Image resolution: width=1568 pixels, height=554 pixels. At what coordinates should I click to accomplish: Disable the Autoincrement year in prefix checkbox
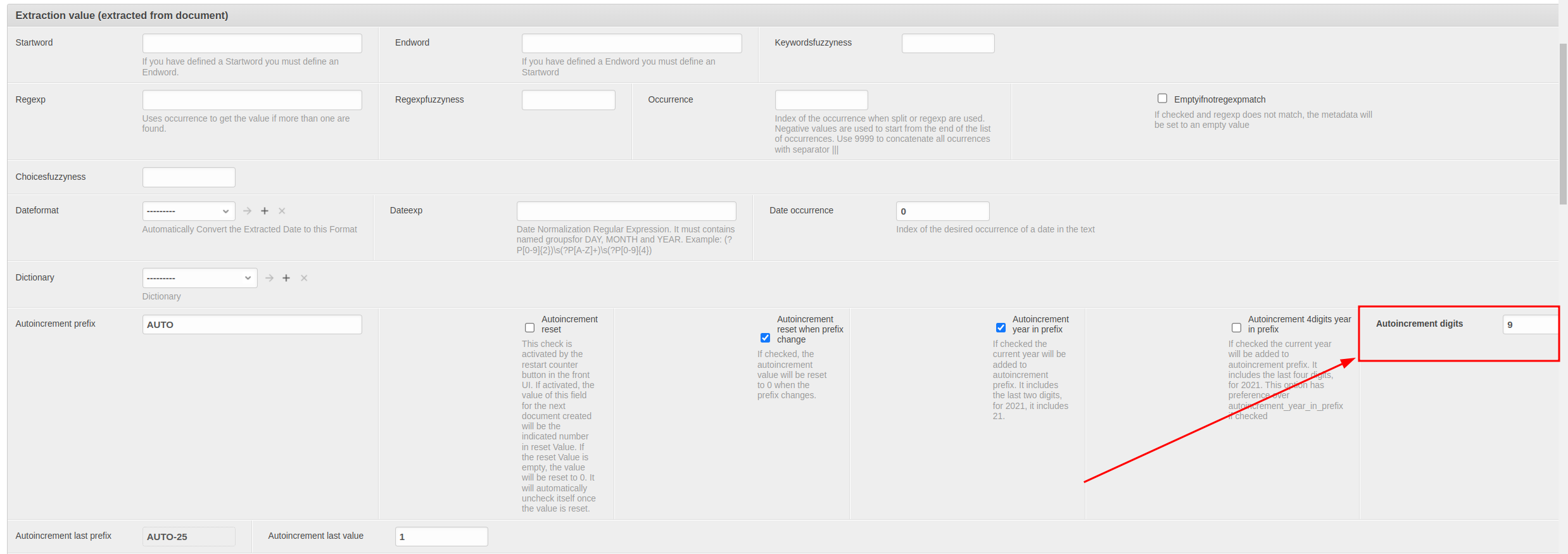pyautogui.click(x=1001, y=328)
